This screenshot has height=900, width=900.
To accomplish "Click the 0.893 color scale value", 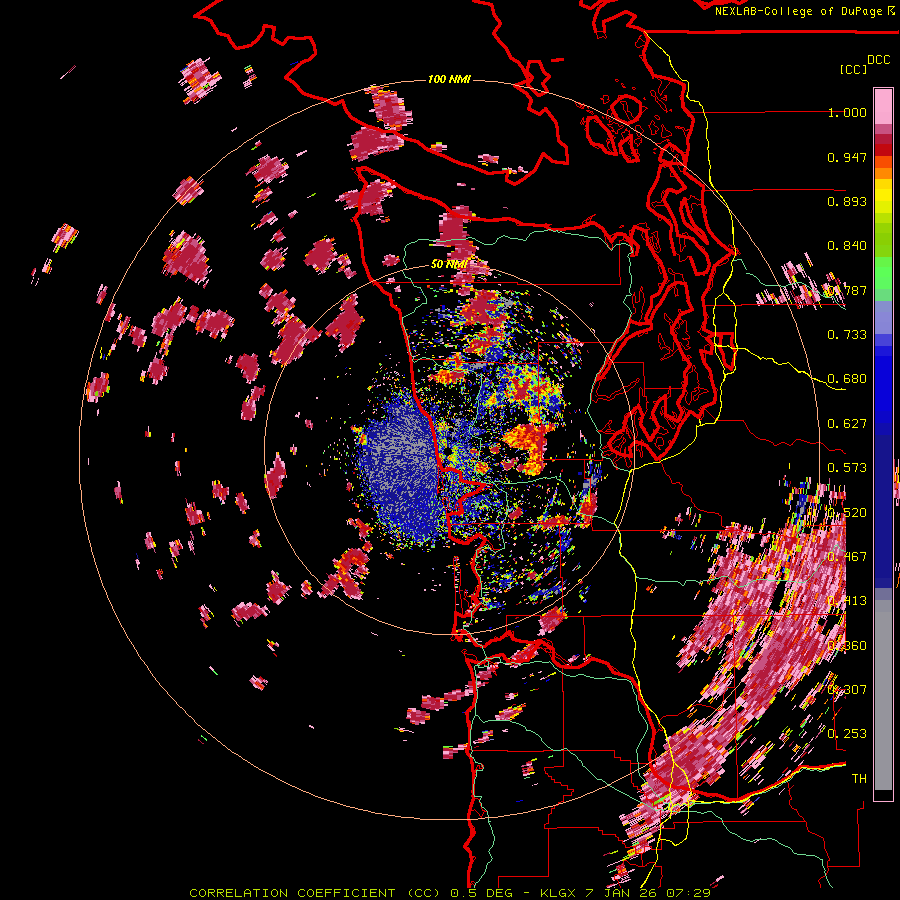I will click(x=847, y=201).
